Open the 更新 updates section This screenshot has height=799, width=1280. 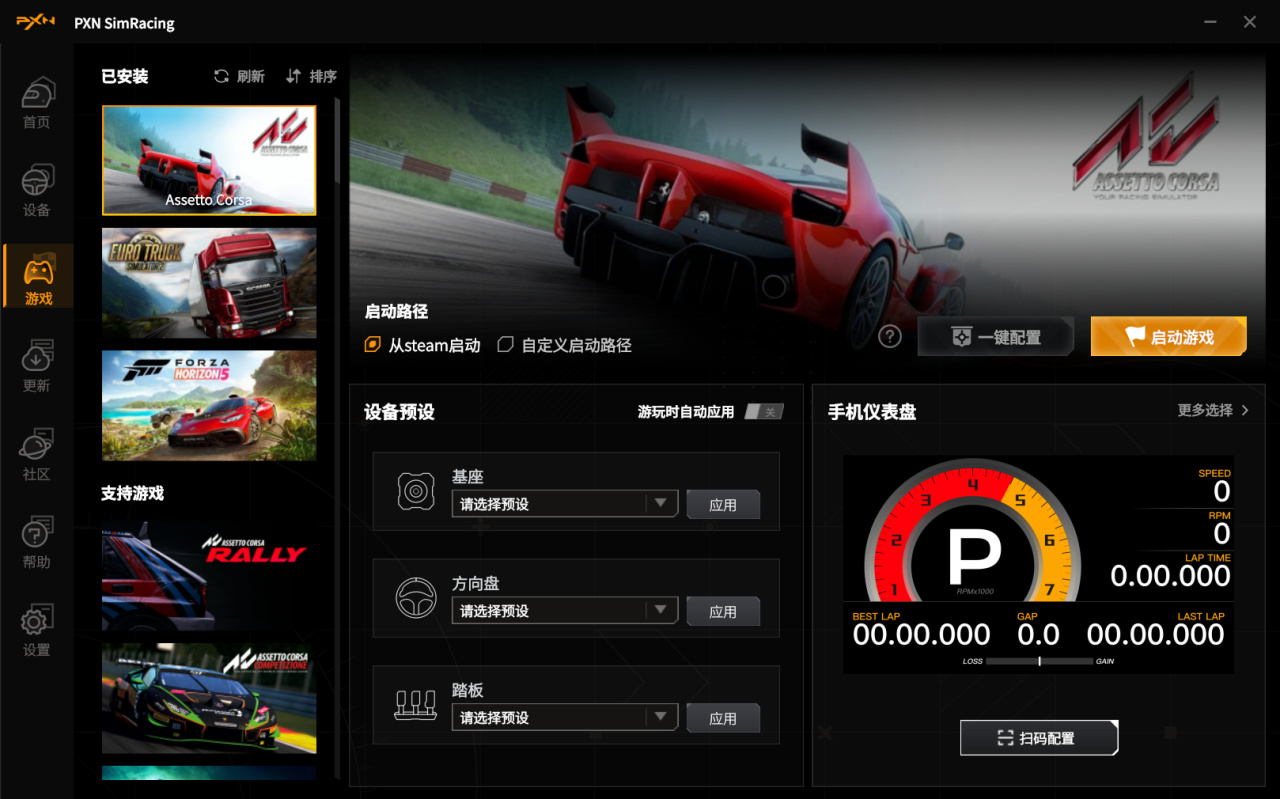[37, 367]
